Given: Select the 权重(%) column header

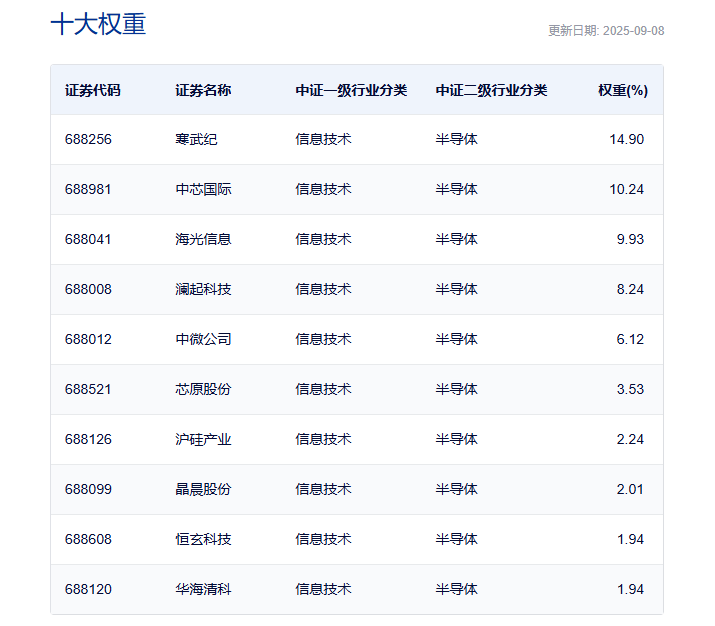Looking at the screenshot, I should pyautogui.click(x=623, y=90).
